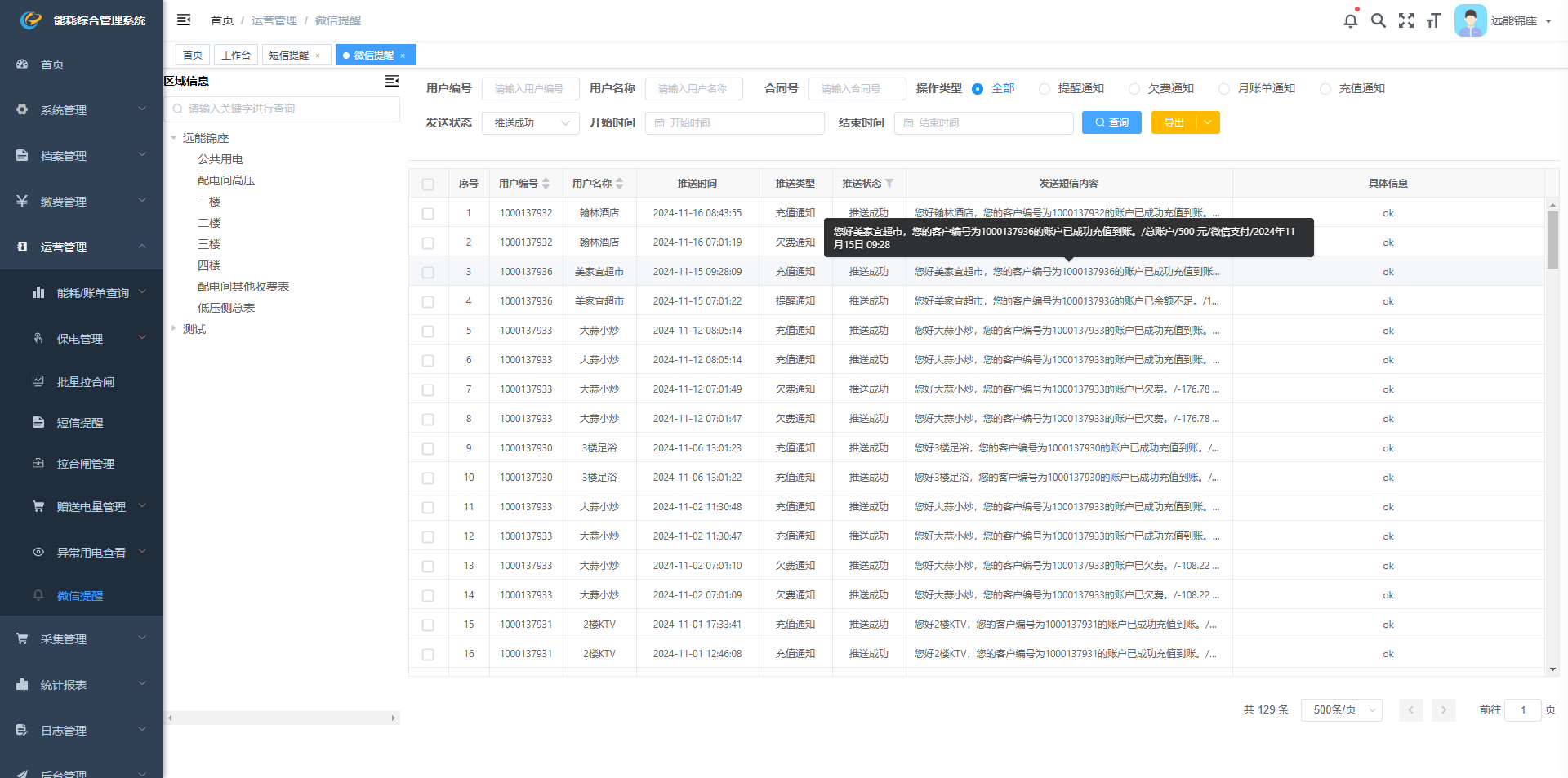The image size is (1568, 778).
Task: Switch to the 工作台 tab
Action: click(236, 56)
